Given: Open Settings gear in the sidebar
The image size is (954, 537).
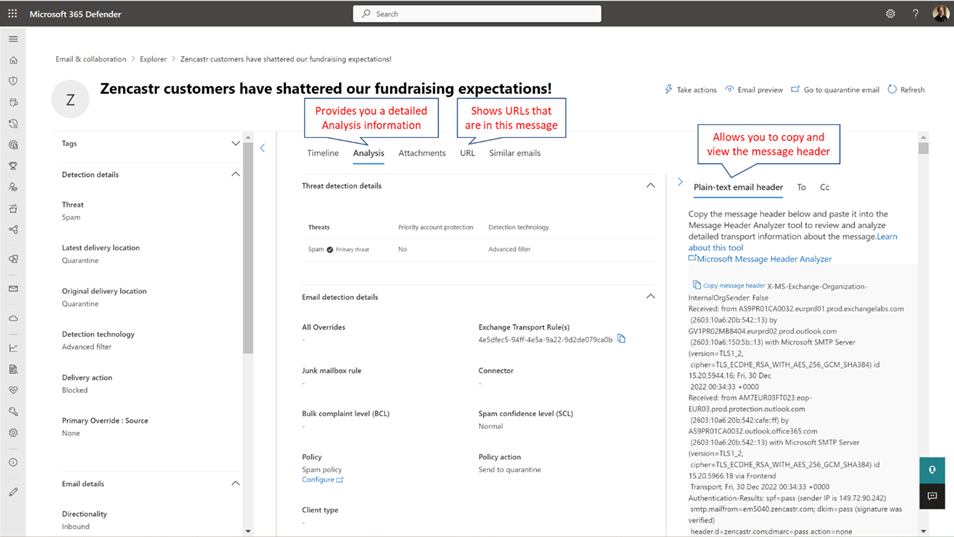Looking at the screenshot, I should pyautogui.click(x=13, y=433).
